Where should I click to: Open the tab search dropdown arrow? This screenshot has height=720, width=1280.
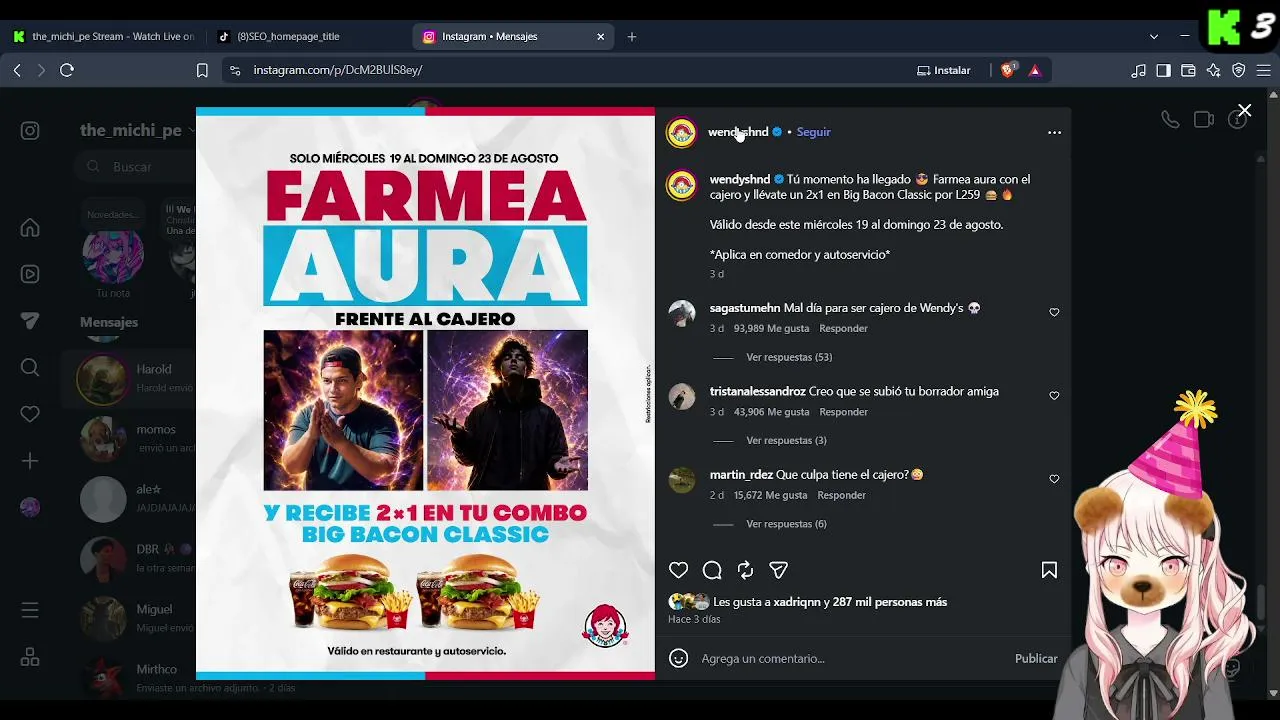pos(1154,36)
